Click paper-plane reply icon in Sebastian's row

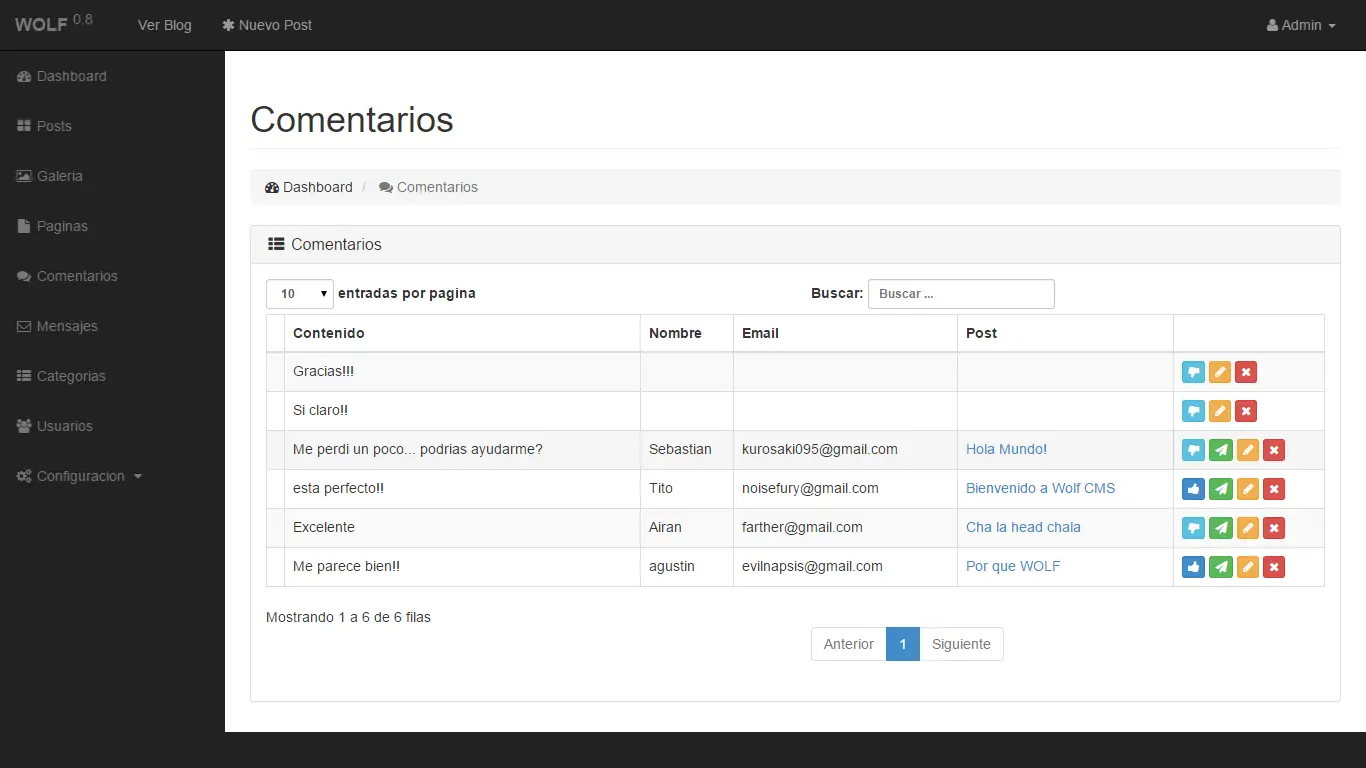[x=1221, y=450]
